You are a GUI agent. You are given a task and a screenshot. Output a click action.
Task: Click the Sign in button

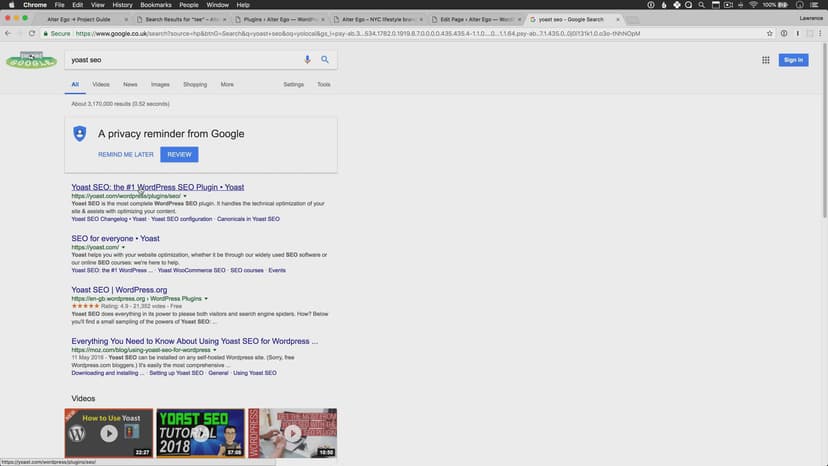(793, 60)
